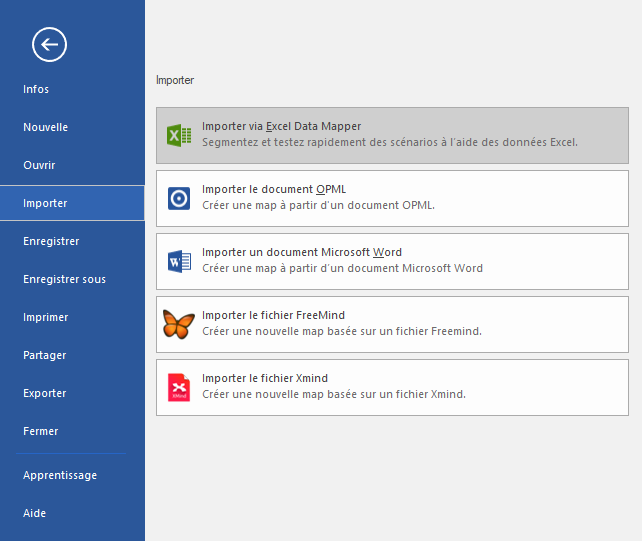Click the Microsoft Word icon
Viewport: 642px width, 541px height.
(179, 262)
